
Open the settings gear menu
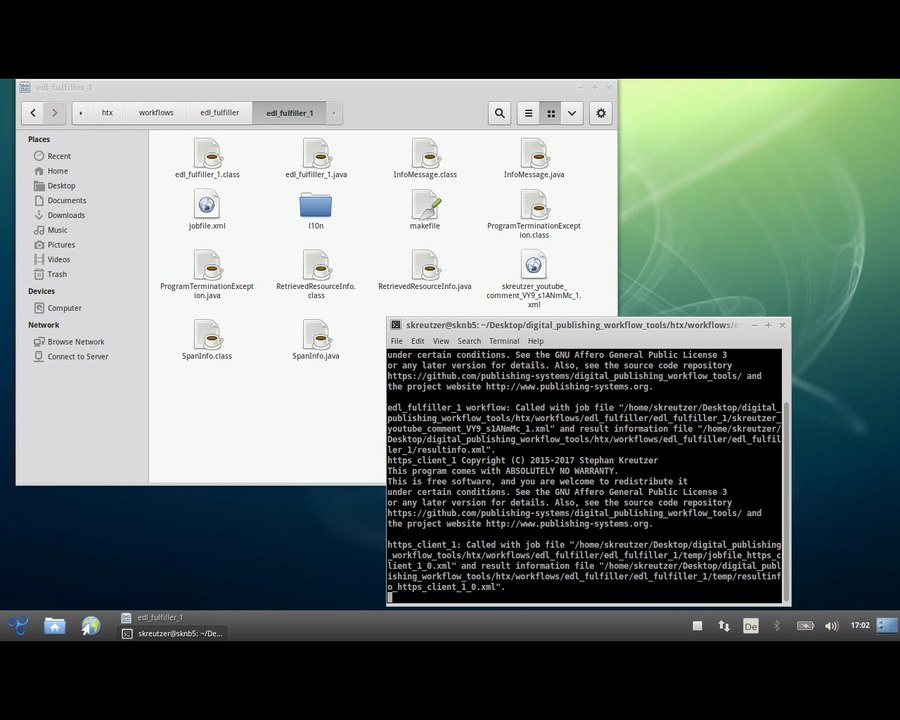point(600,113)
